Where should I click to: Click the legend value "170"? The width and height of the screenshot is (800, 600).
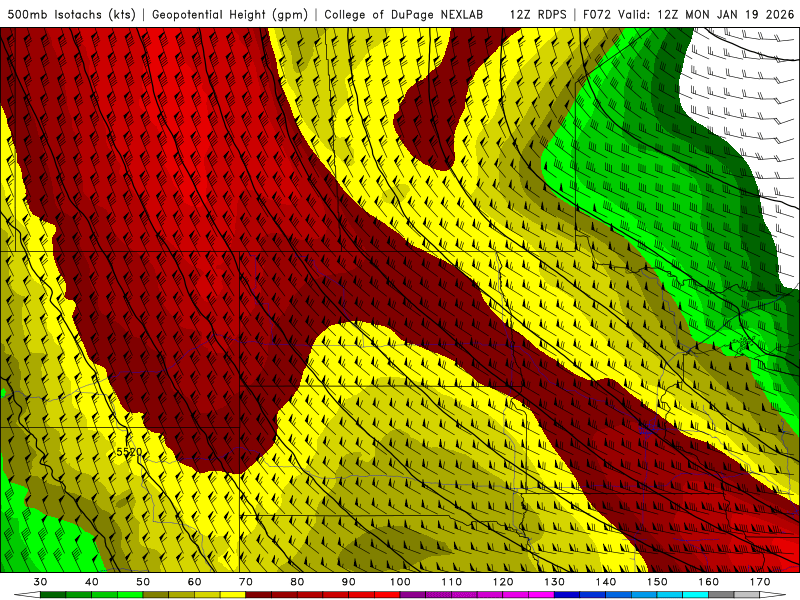[x=760, y=582]
